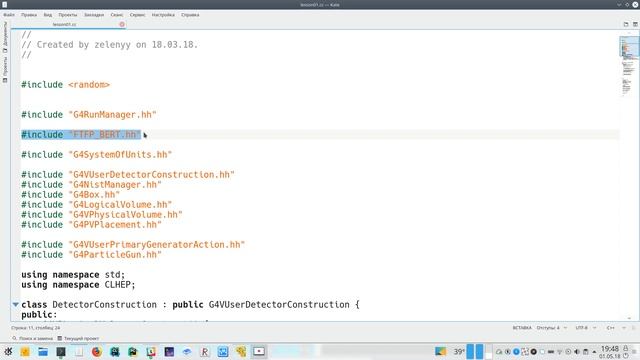Open the Правка menu
The image size is (640, 360).
click(x=29, y=15)
